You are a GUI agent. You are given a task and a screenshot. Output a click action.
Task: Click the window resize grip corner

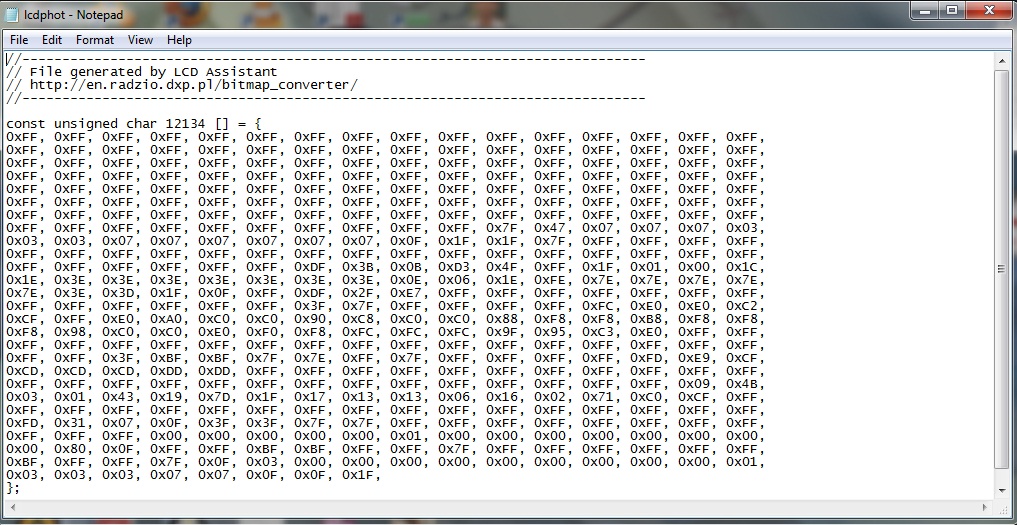tap(1003, 507)
